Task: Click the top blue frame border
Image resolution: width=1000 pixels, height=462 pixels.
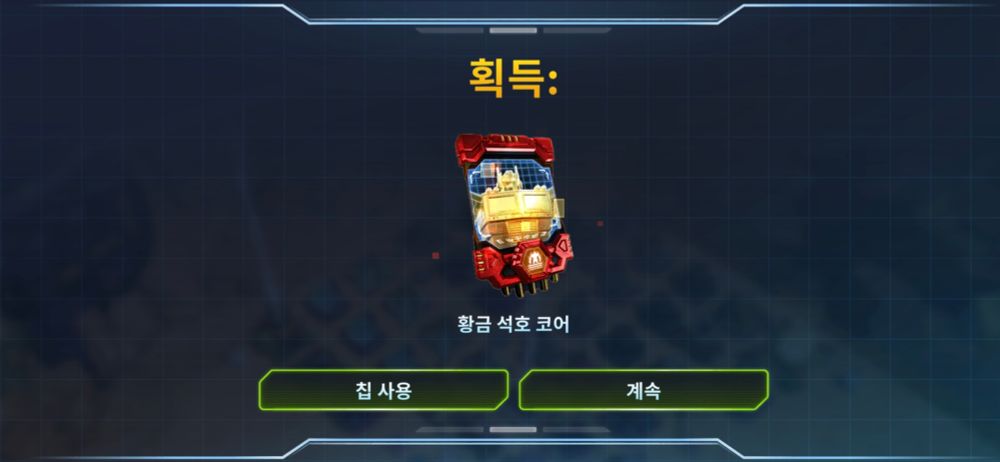Action: point(513,23)
